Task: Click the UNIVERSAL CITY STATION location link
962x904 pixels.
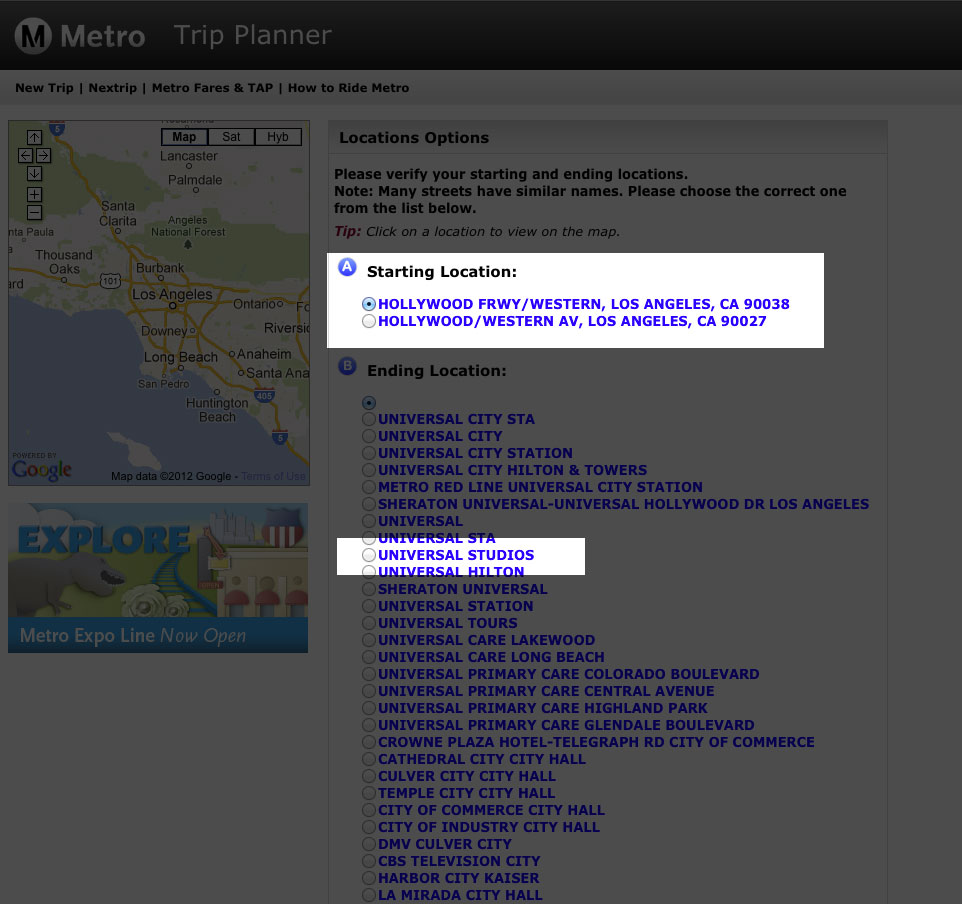Action: click(x=475, y=454)
